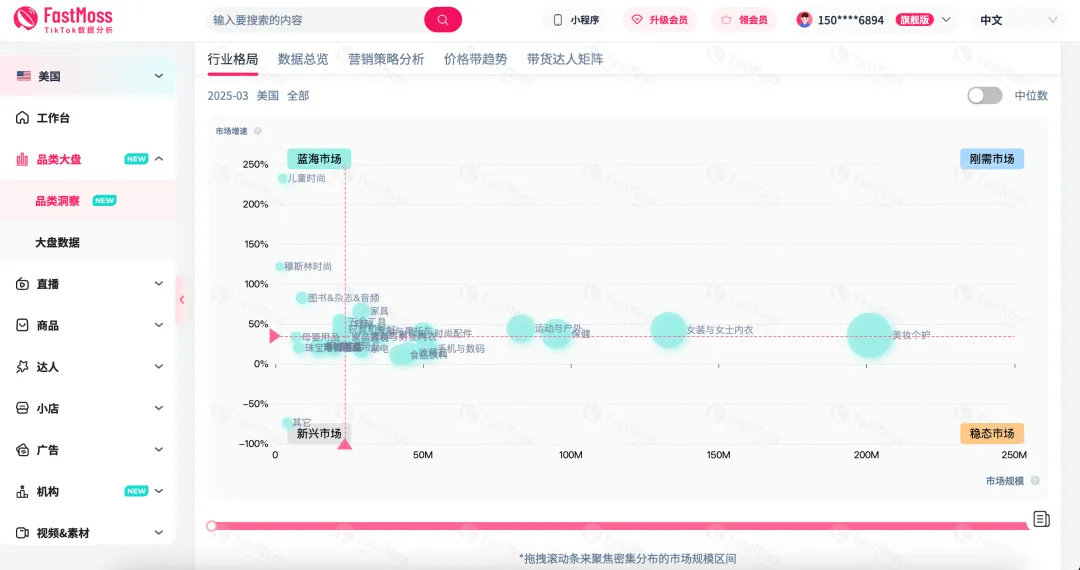Click the magnifier search button

click(x=443, y=20)
